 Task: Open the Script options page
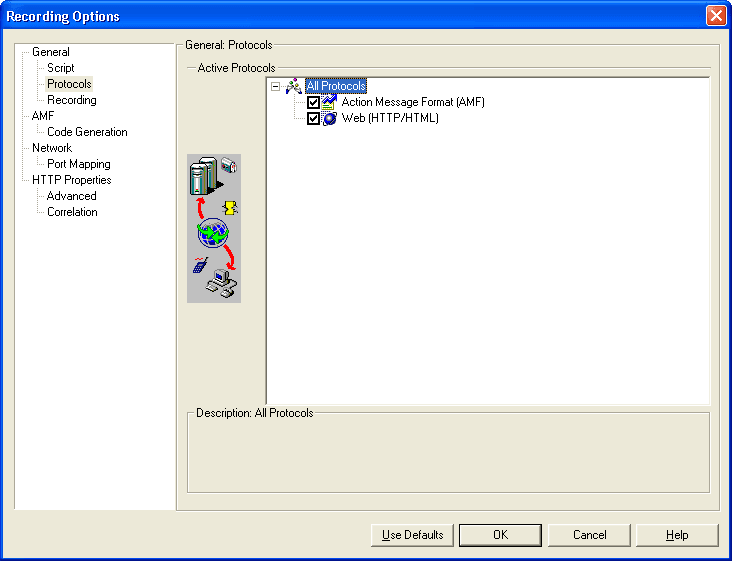[x=61, y=68]
